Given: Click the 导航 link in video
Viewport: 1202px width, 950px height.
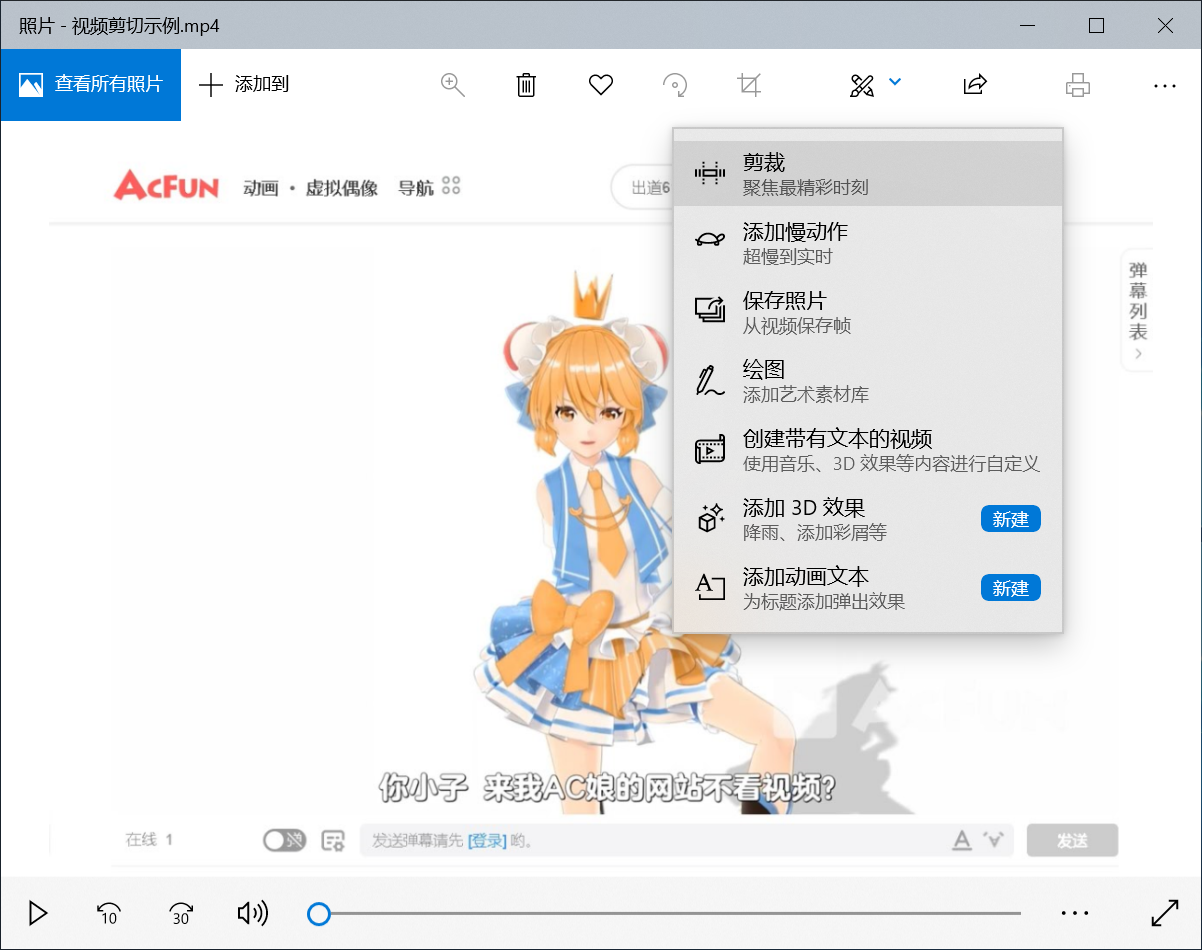Looking at the screenshot, I should pos(416,188).
